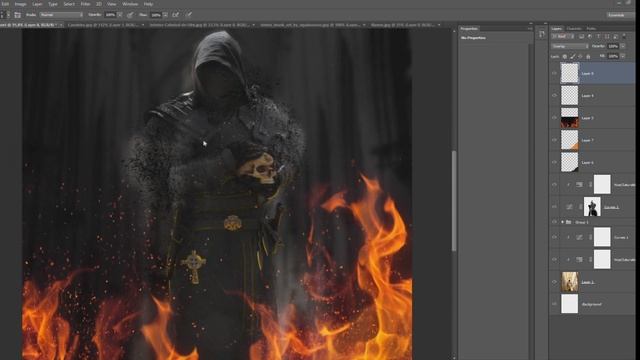Open Layers panel Fill slider arrow
This screenshot has width=640, height=360.
tap(623, 56)
